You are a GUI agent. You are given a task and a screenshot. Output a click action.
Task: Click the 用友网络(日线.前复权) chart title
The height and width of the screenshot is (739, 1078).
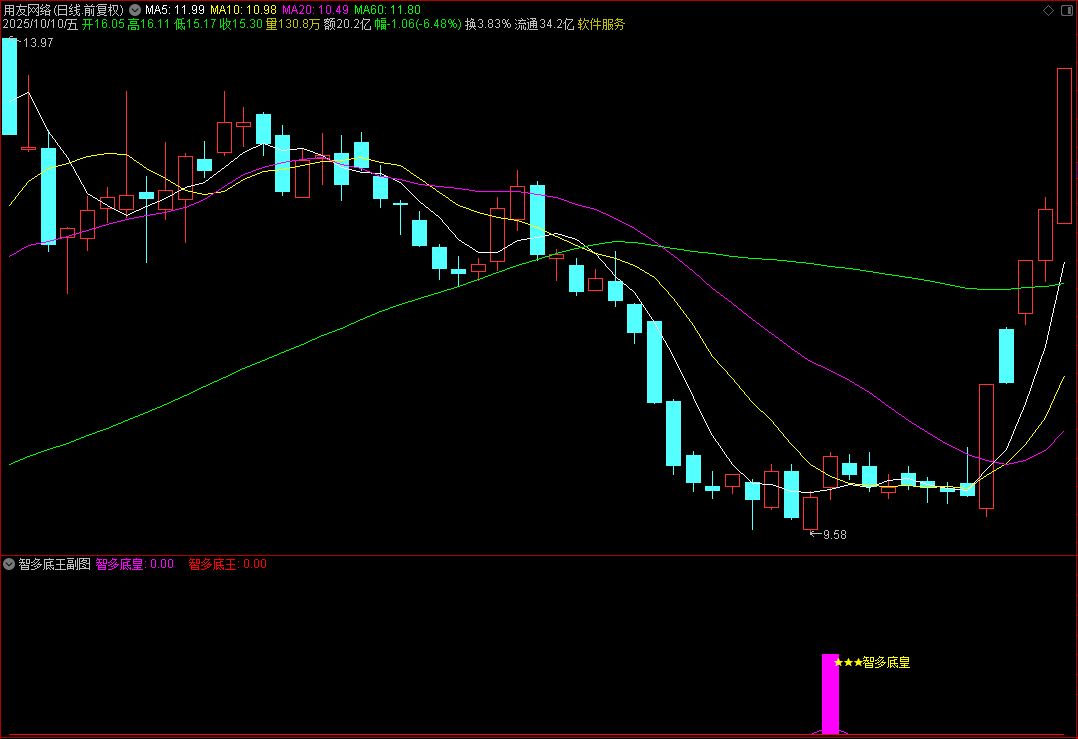(64, 10)
